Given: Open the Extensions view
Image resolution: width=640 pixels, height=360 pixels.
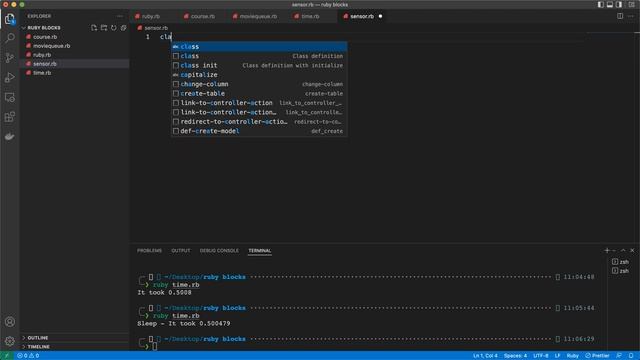Looking at the screenshot, I should [x=9, y=117].
